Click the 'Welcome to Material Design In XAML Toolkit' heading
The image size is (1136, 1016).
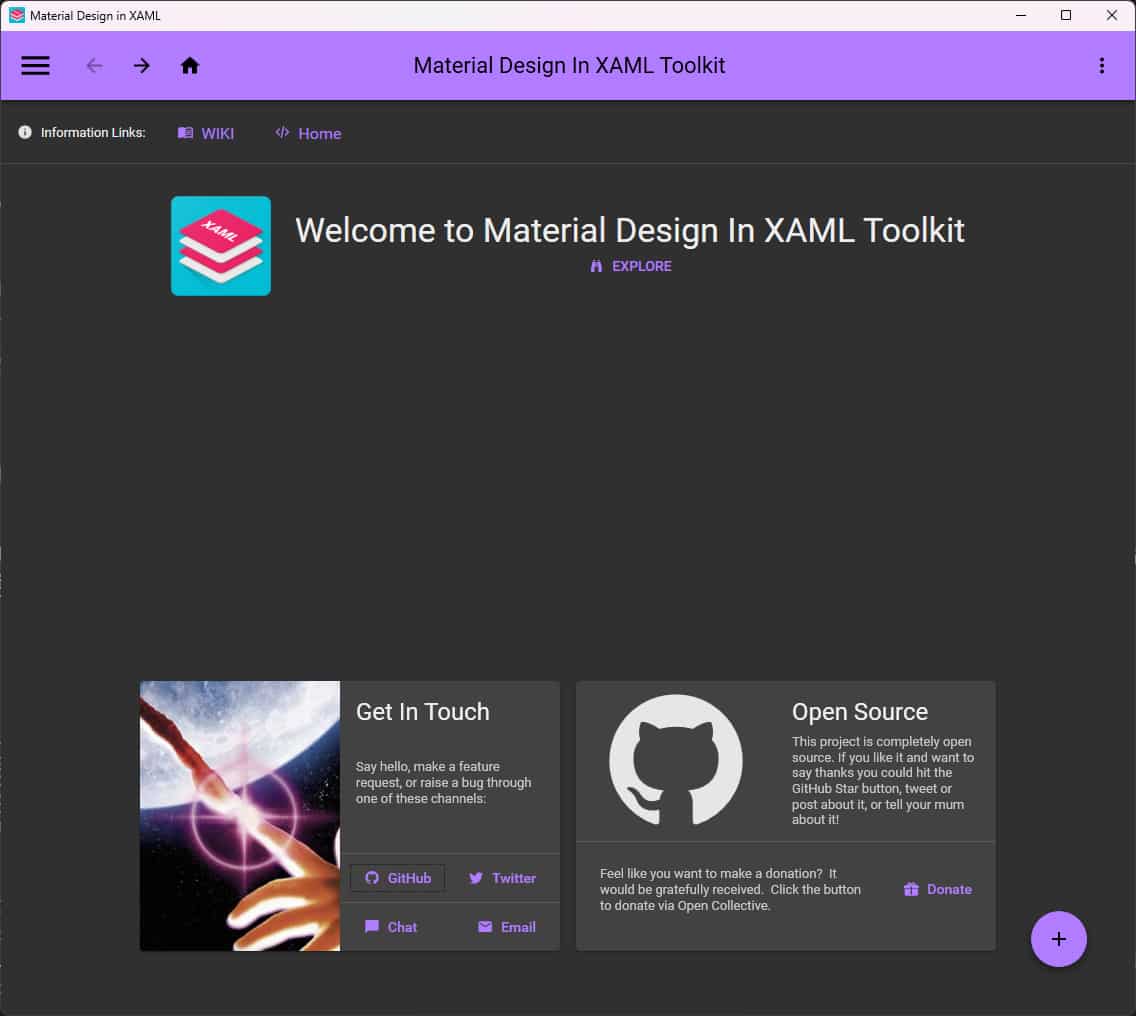[x=630, y=230]
